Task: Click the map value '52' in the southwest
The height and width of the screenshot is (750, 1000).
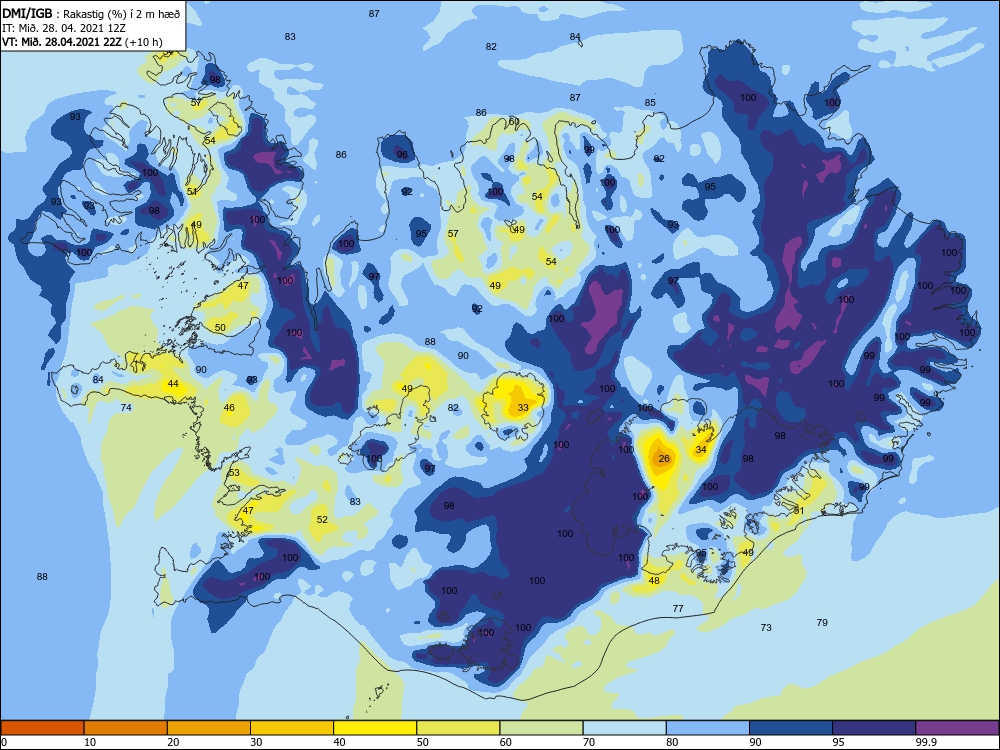Action: (x=323, y=520)
